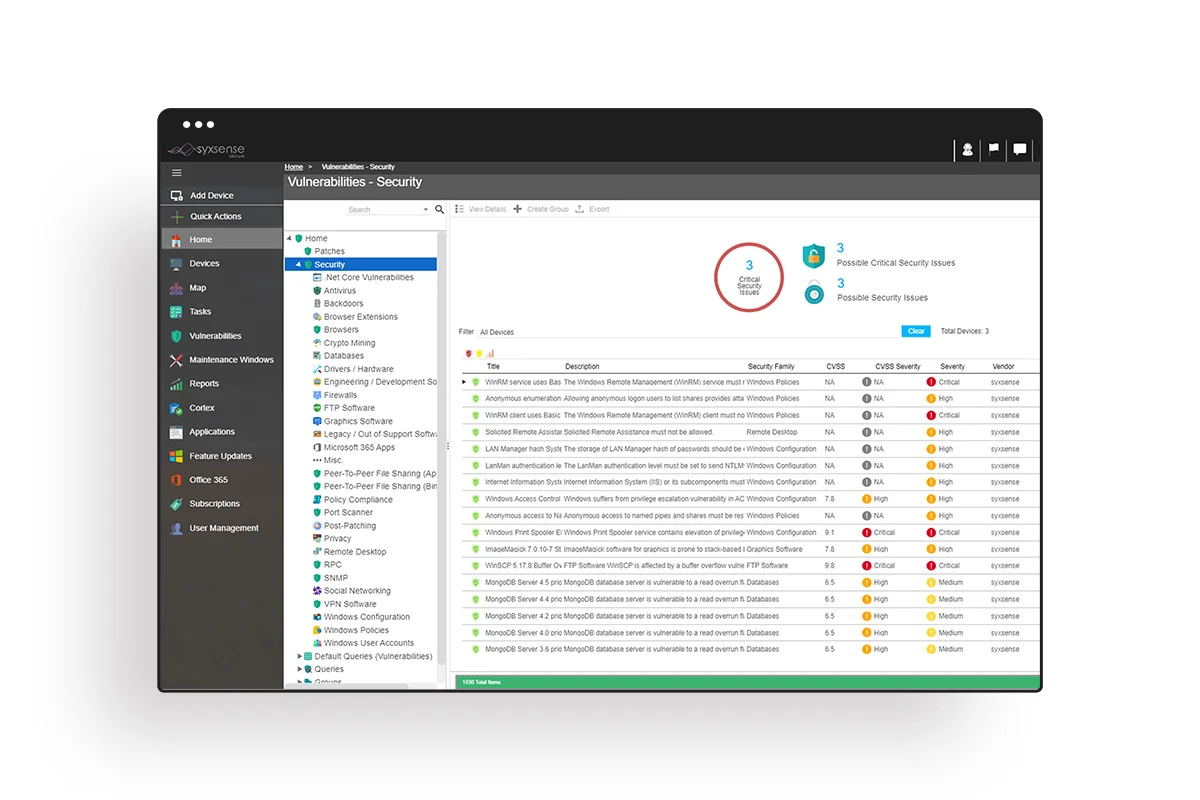The width and height of the screenshot is (1200, 800).
Task: Open Possible Critical Security Issues link
Action: (896, 263)
